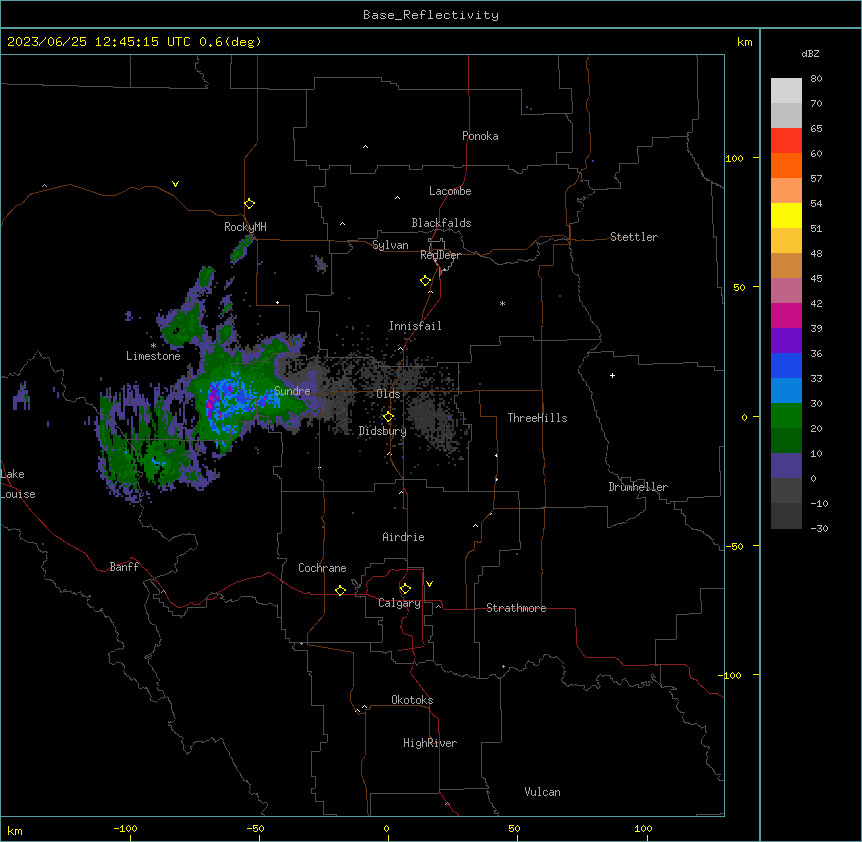The image size is (862, 842).
Task: Click the Vulcan label
Action: click(x=542, y=792)
